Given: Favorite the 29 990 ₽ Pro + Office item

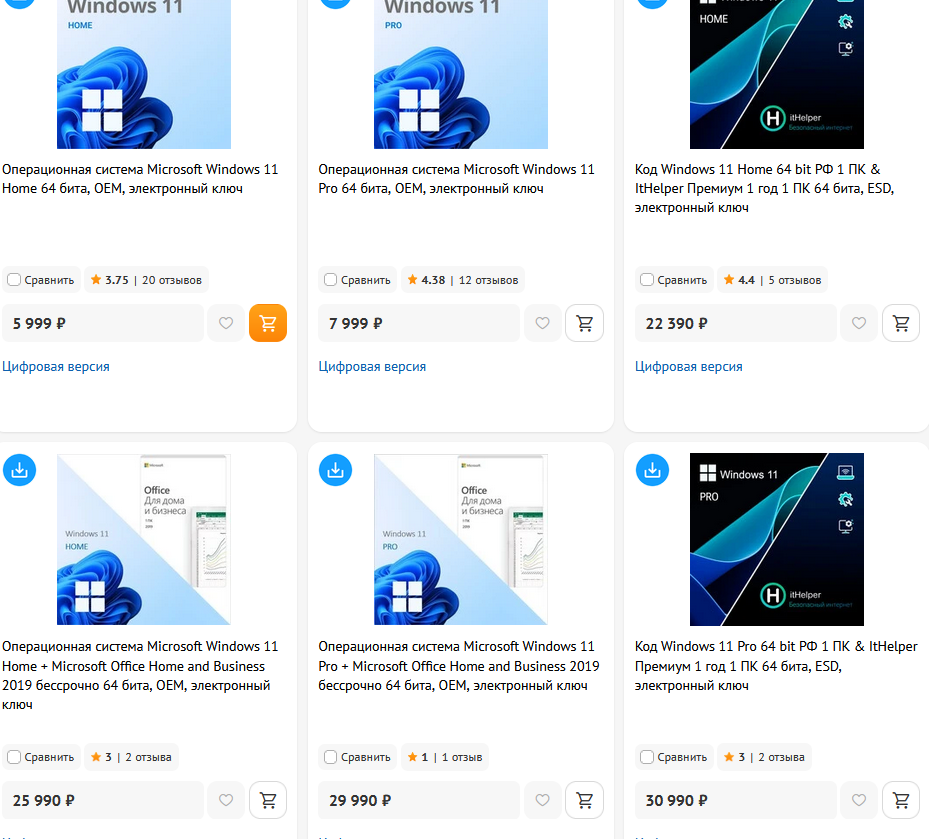Looking at the screenshot, I should point(542,800).
